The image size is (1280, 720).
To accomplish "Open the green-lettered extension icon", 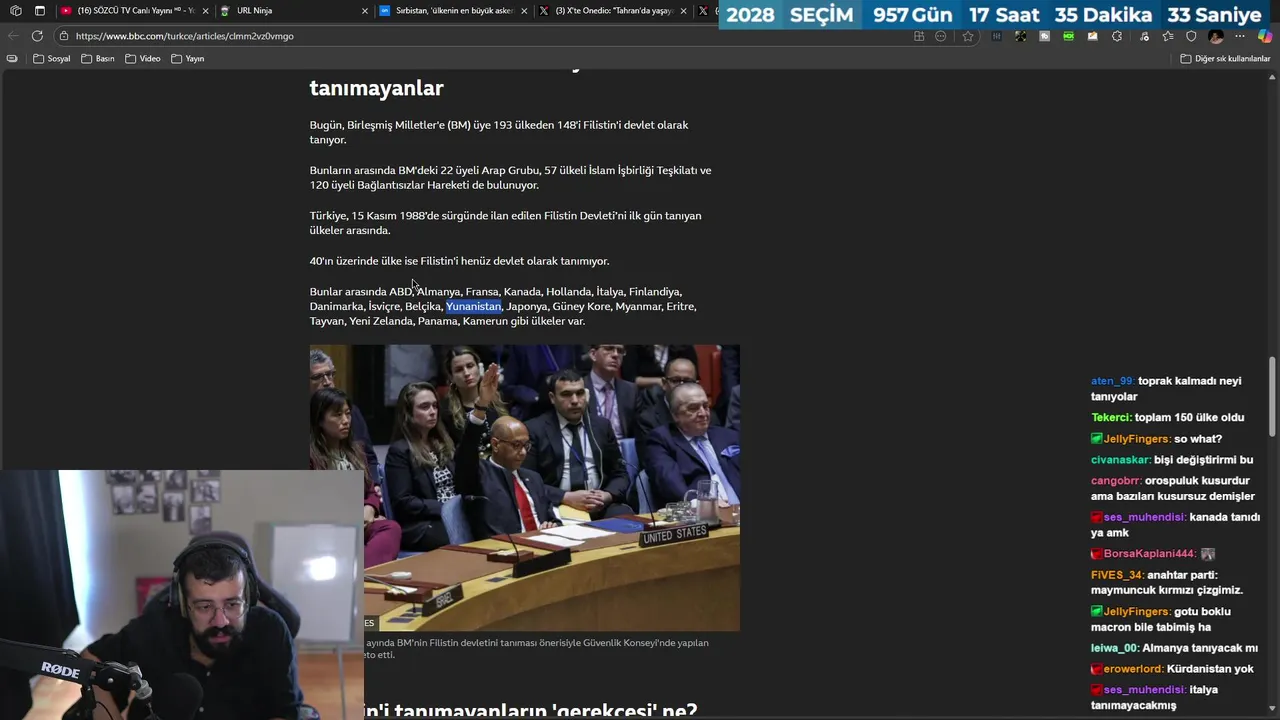I will tap(1069, 36).
